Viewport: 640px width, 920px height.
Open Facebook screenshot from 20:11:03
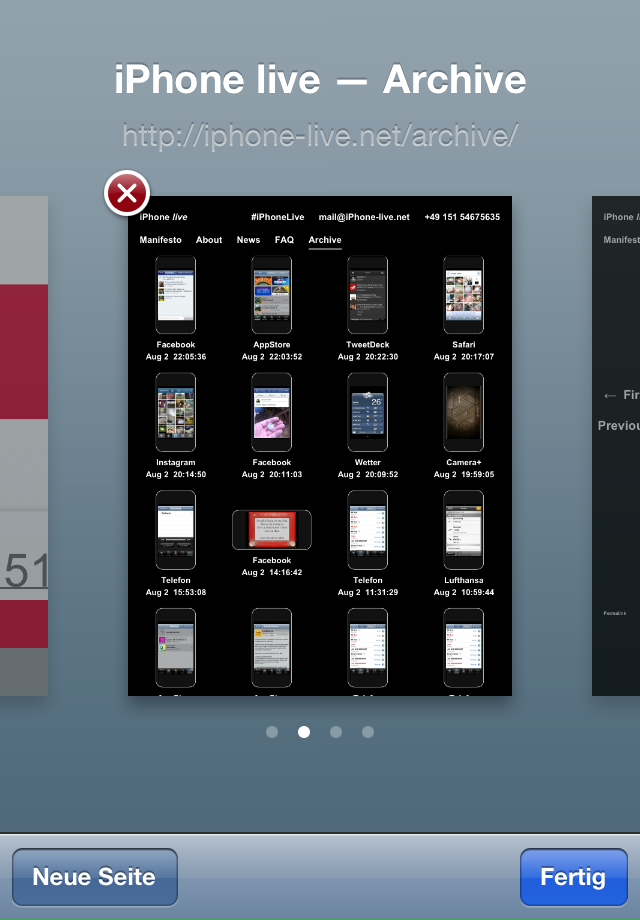tap(272, 412)
